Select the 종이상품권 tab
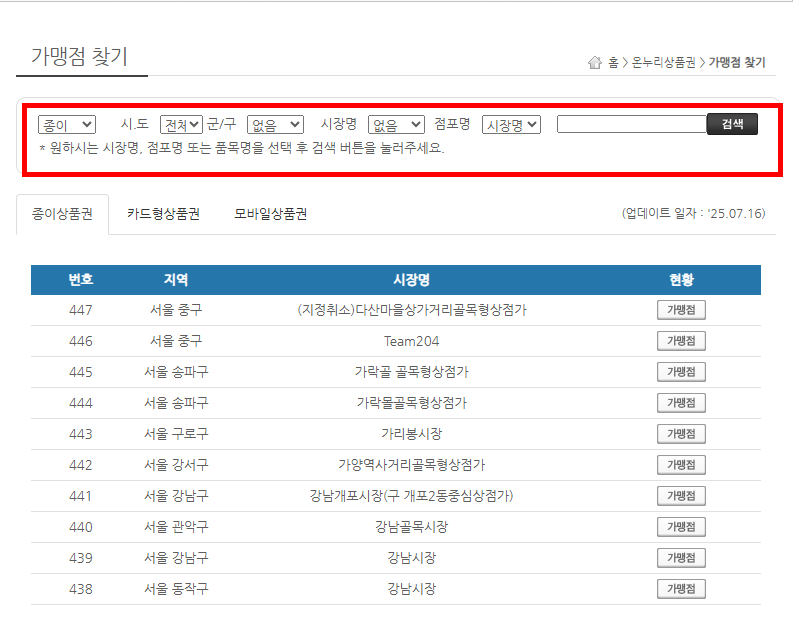Image resolution: width=799 pixels, height=623 pixels. (62, 214)
